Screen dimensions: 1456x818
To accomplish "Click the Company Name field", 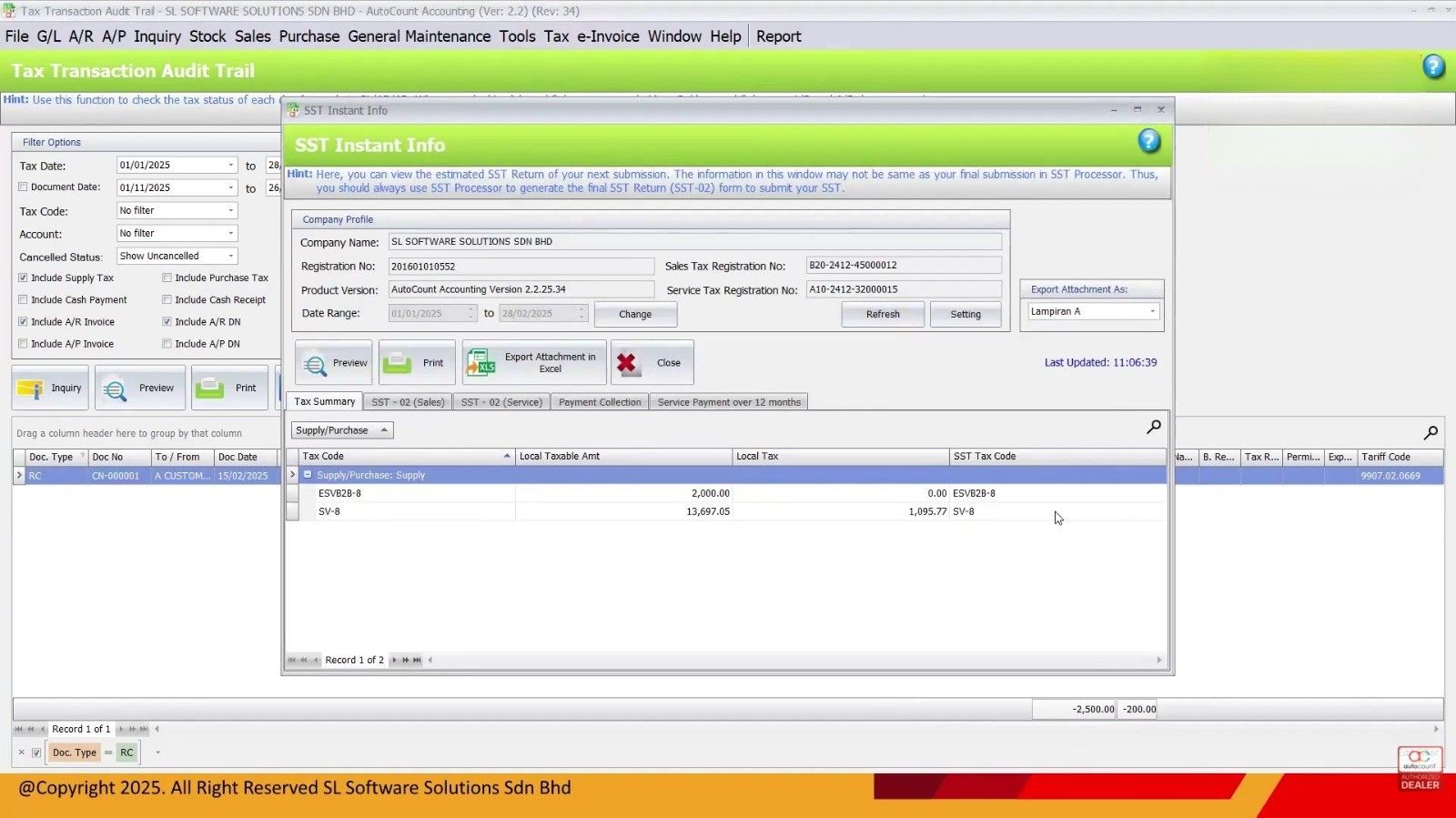I will (695, 242).
